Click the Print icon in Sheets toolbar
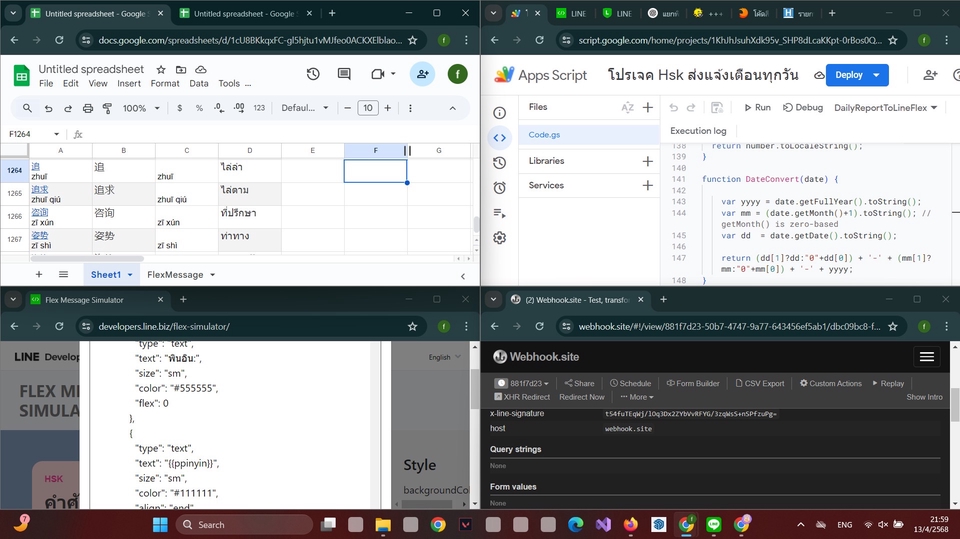This screenshot has width=960, height=539. (x=88, y=108)
